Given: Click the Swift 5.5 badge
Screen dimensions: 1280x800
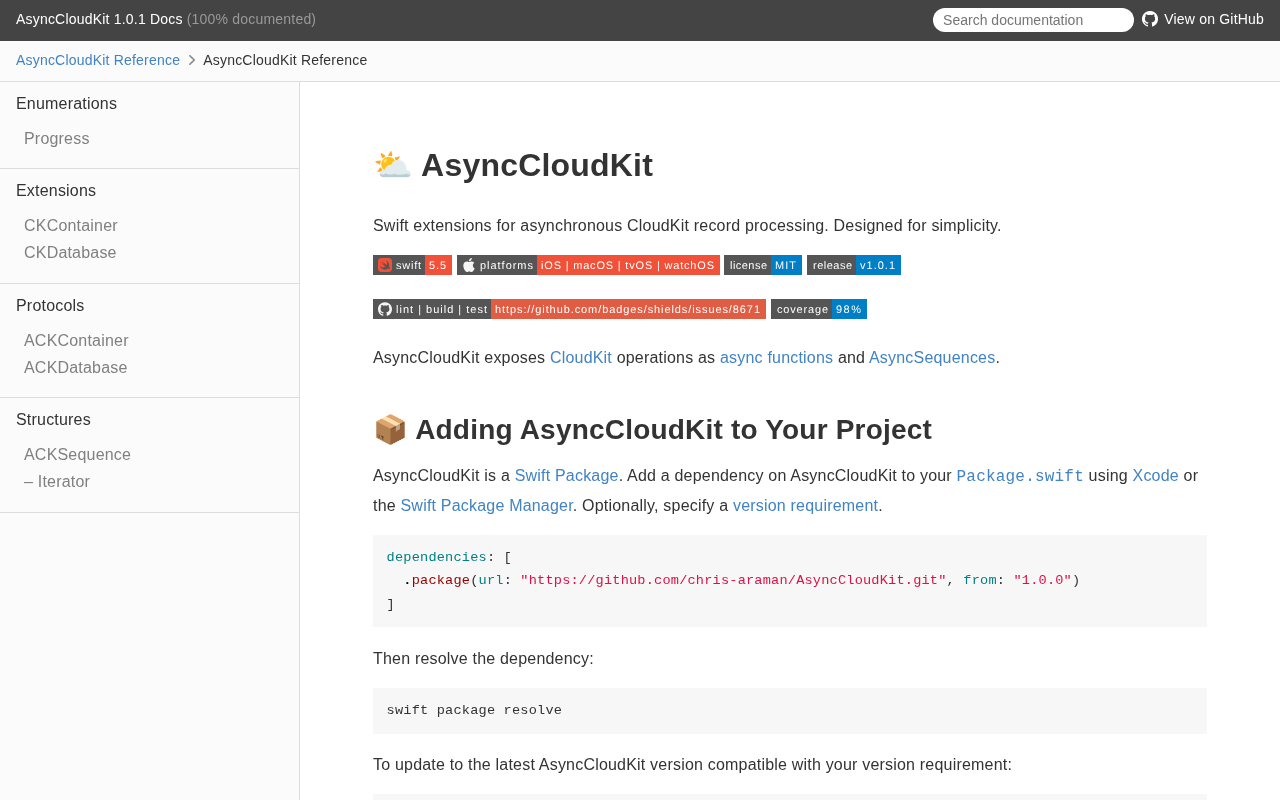Looking at the screenshot, I should [412, 265].
